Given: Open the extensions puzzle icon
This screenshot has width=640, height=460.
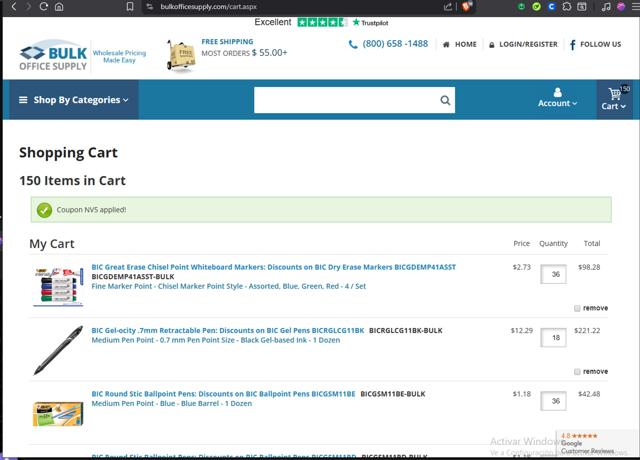Looking at the screenshot, I should coord(567,7).
